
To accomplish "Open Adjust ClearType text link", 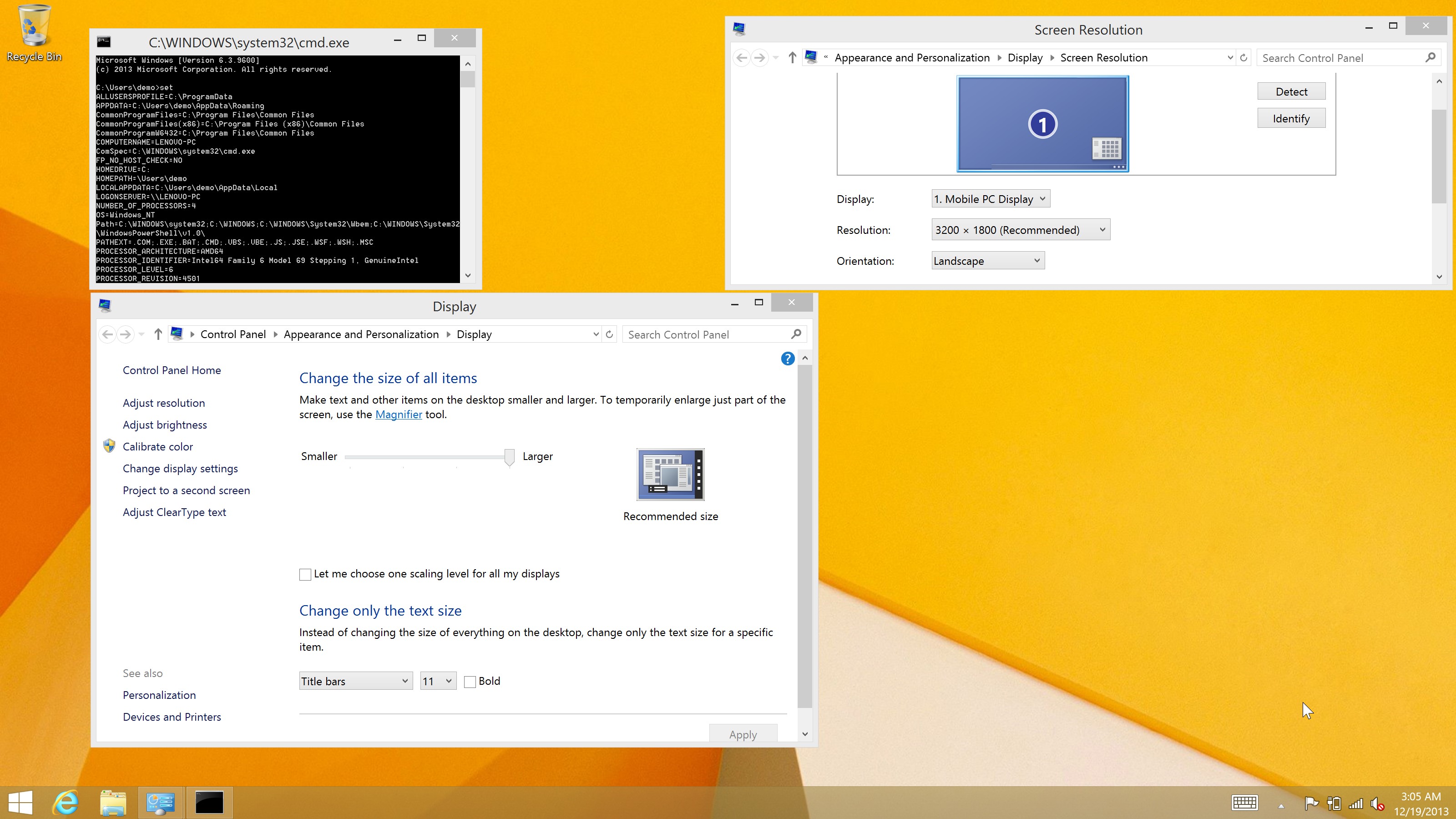I will 174,512.
